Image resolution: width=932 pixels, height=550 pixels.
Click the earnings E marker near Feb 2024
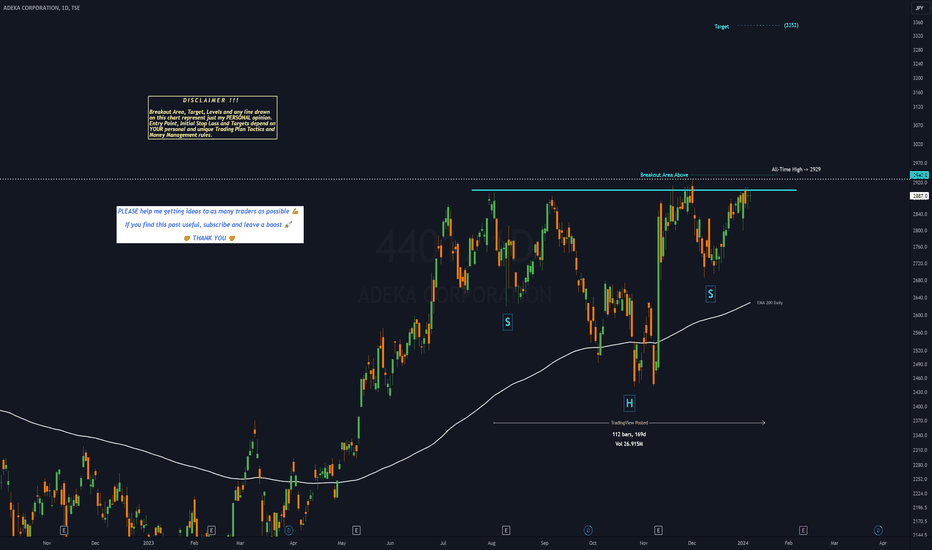(x=803, y=530)
